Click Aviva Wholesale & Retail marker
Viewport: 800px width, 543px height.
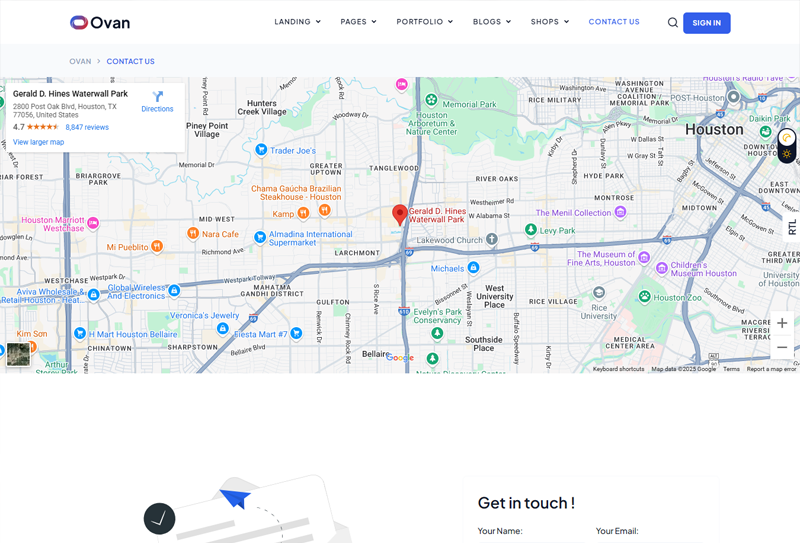tap(93, 294)
